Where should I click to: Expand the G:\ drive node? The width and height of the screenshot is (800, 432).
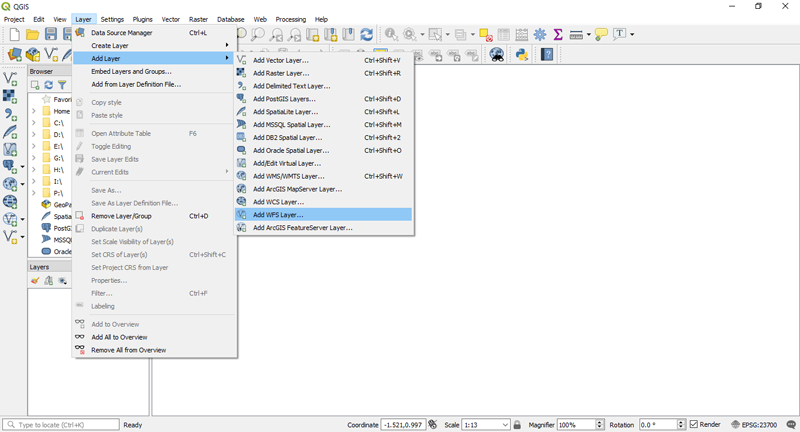coord(34,158)
